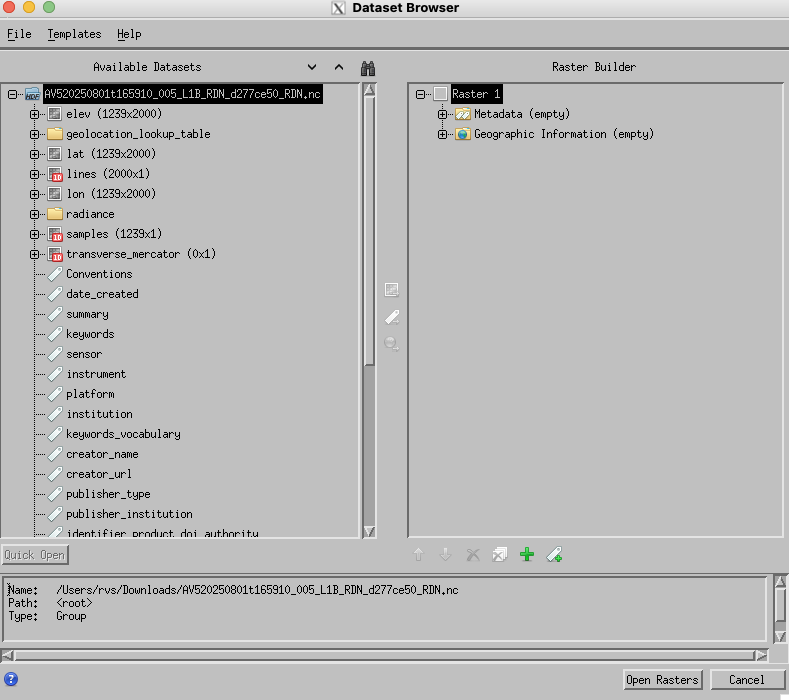The height and width of the screenshot is (700, 789).
Task: Select the instrument attribute
Action: (x=96, y=374)
